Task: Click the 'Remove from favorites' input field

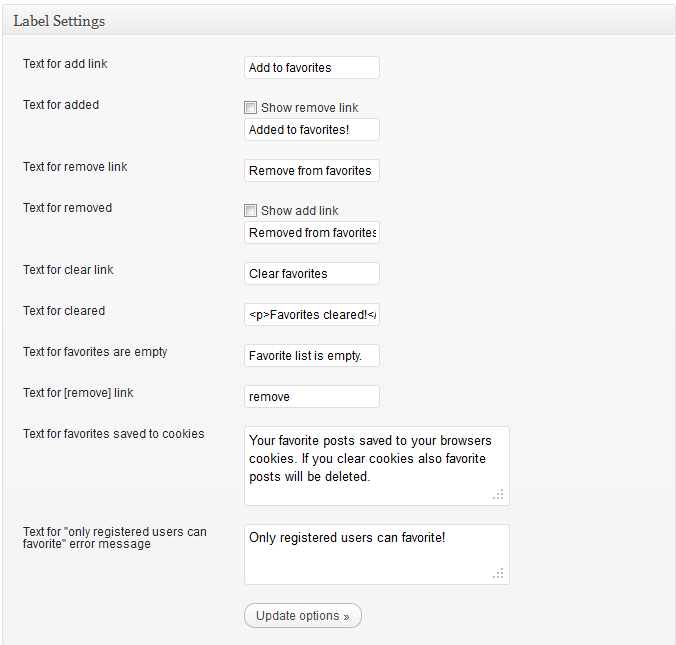Action: coord(311,171)
